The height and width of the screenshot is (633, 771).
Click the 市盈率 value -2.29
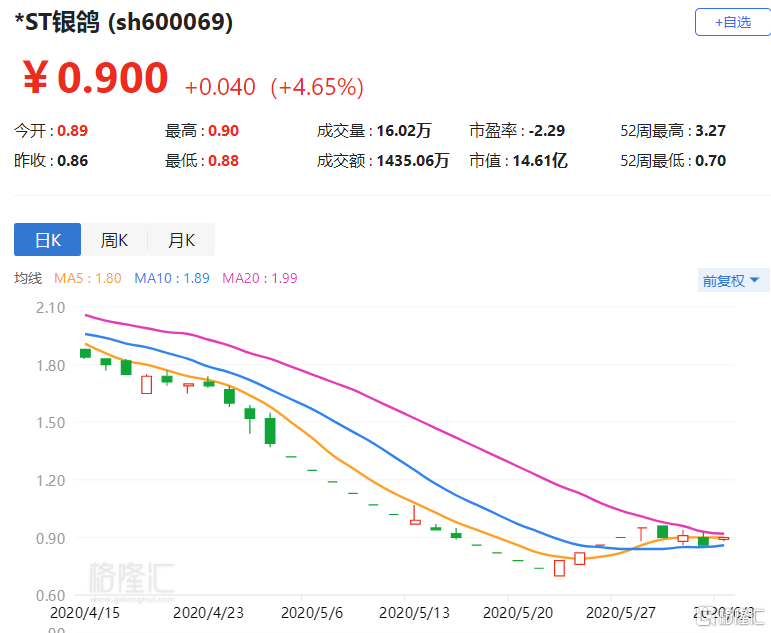click(546, 131)
